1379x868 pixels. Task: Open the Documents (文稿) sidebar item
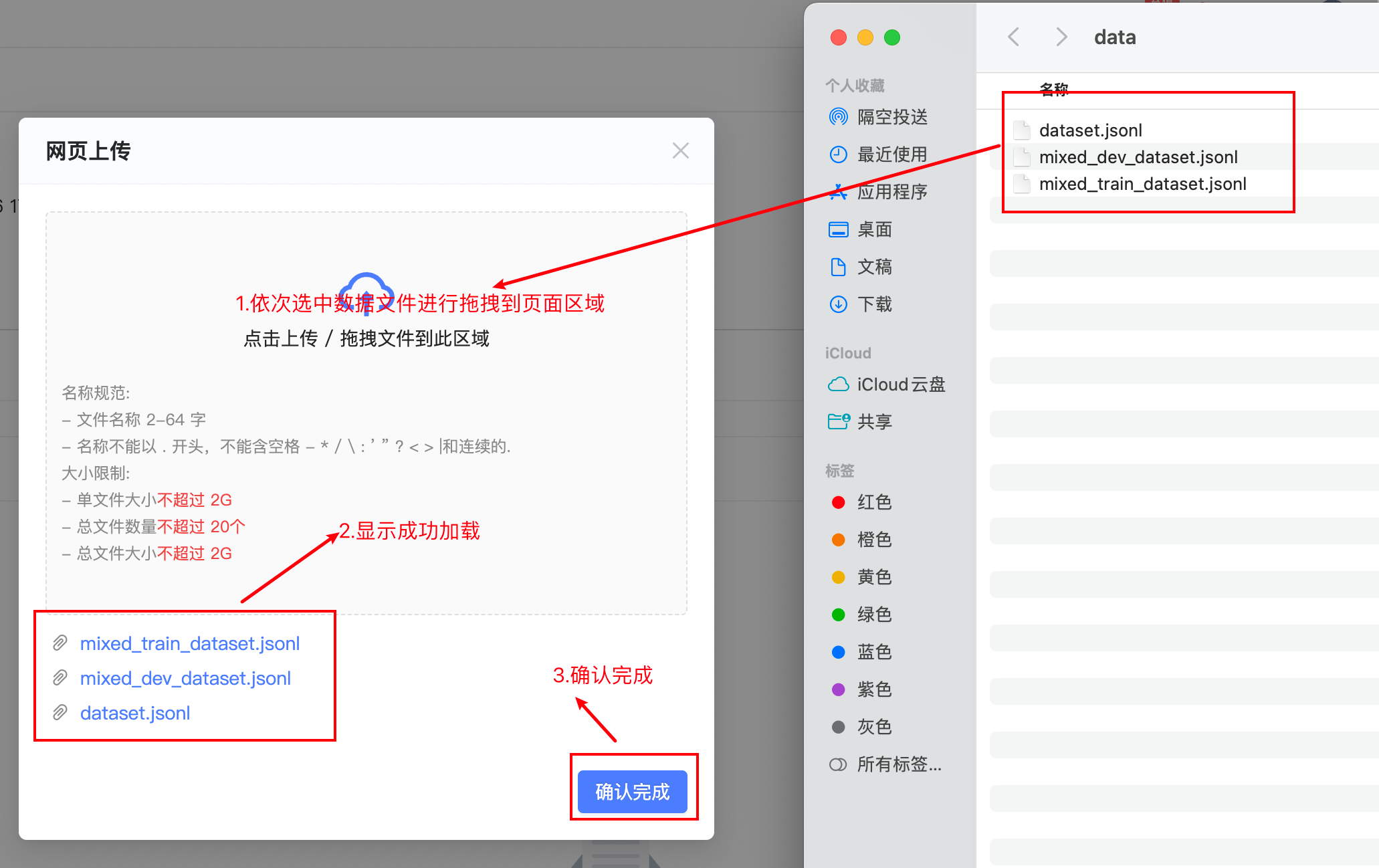click(x=873, y=267)
